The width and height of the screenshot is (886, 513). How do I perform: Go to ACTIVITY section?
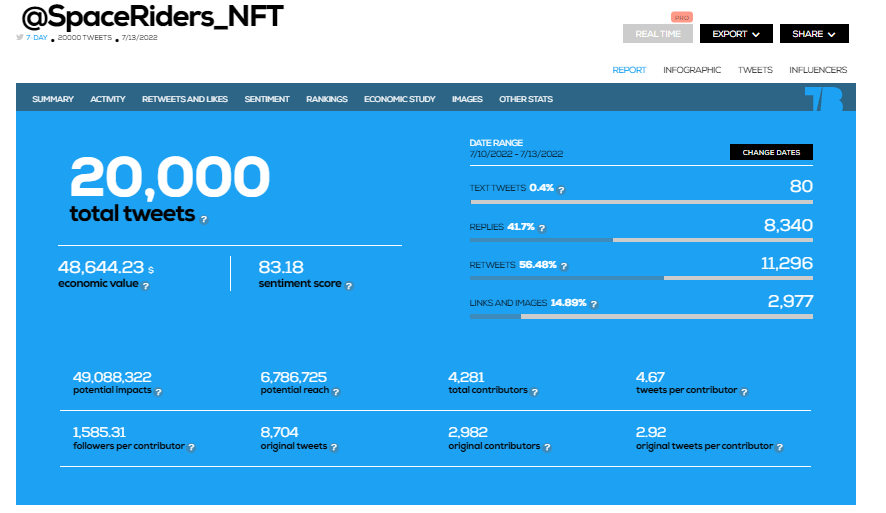pyautogui.click(x=108, y=99)
